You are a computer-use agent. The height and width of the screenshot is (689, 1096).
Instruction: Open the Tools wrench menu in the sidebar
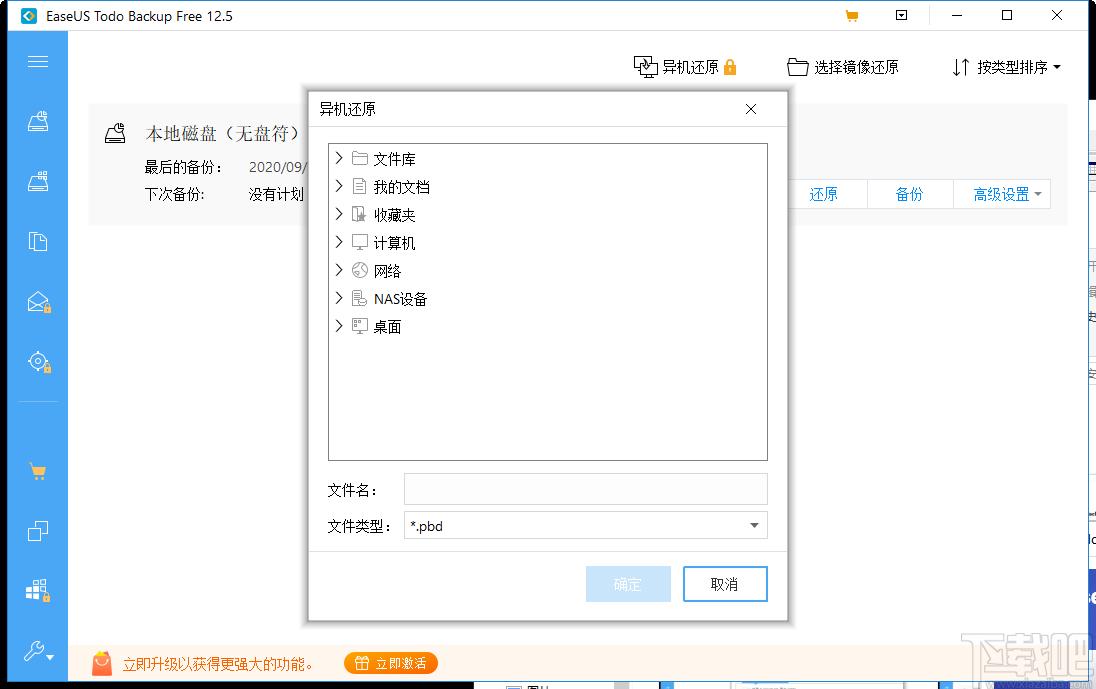pos(38,651)
